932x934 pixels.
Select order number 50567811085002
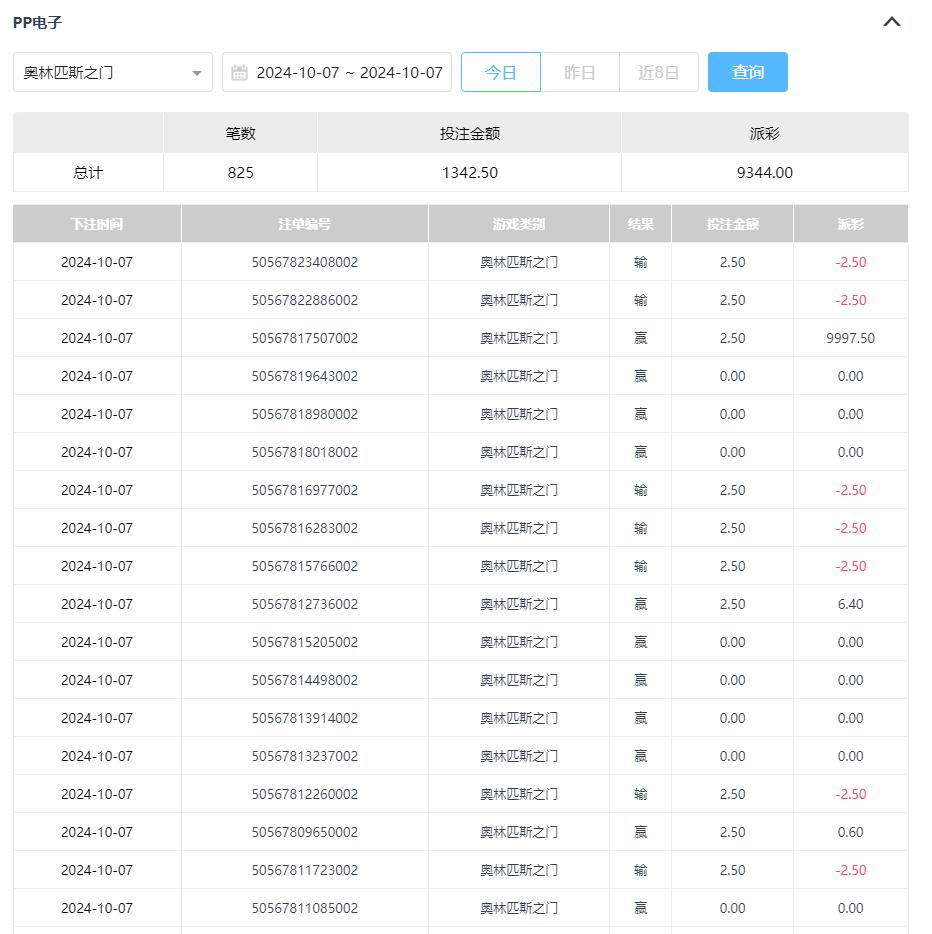304,908
